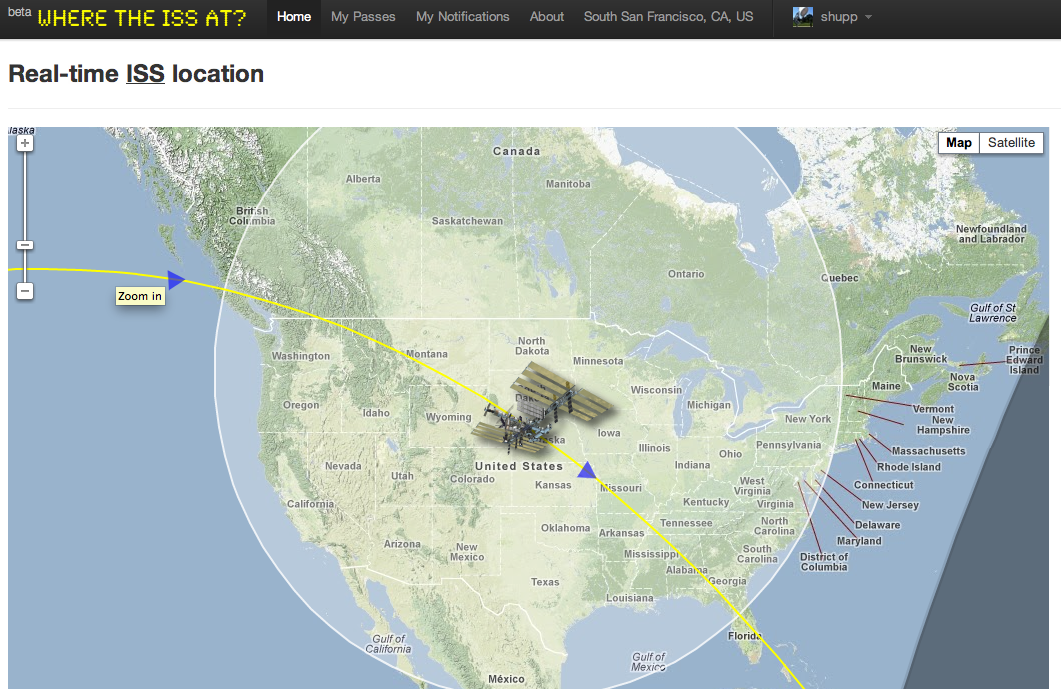This screenshot has height=689, width=1061.
Task: Click the map zoom out minus button
Action: coord(25,292)
